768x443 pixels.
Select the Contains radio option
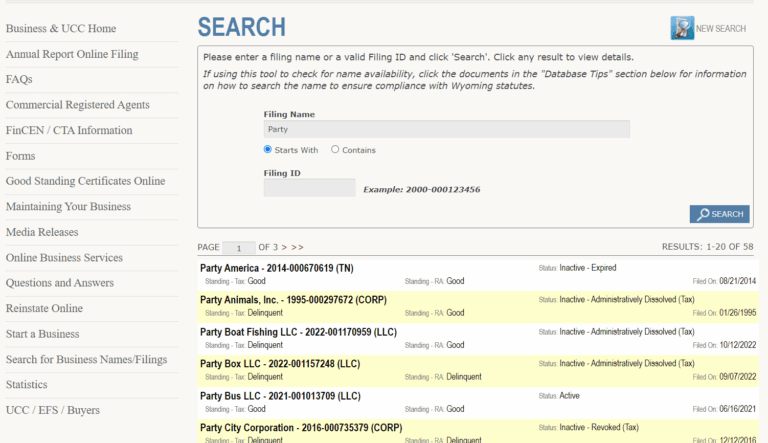tap(335, 150)
